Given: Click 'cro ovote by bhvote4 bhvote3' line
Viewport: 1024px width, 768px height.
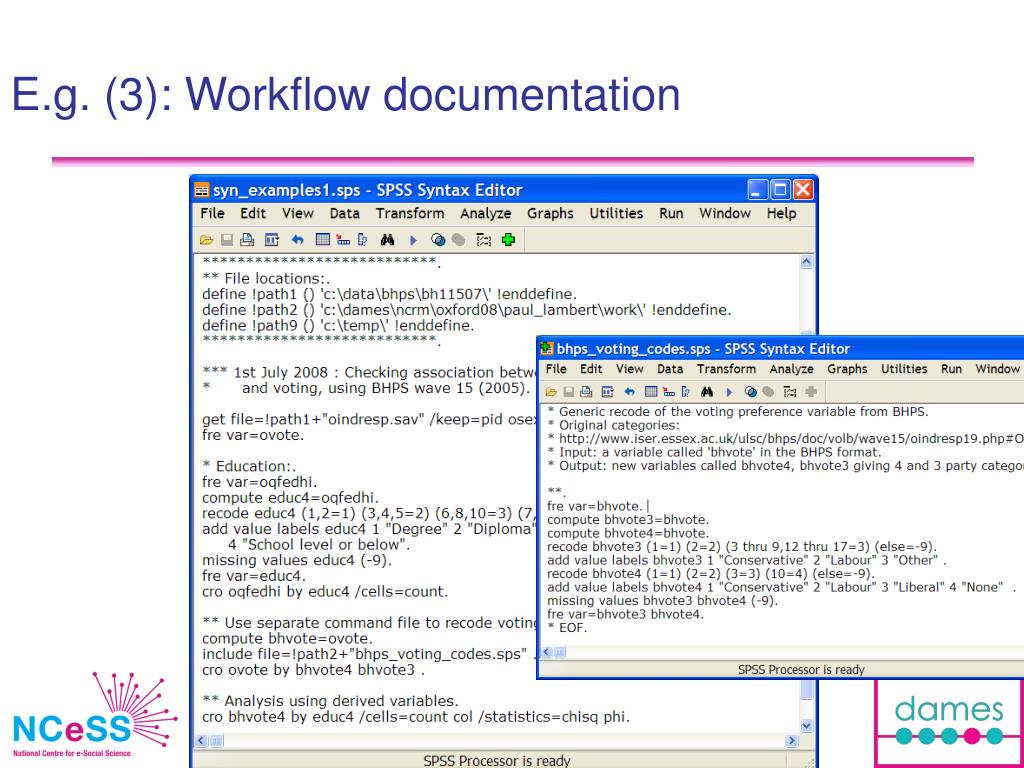Looking at the screenshot, I should [x=313, y=670].
